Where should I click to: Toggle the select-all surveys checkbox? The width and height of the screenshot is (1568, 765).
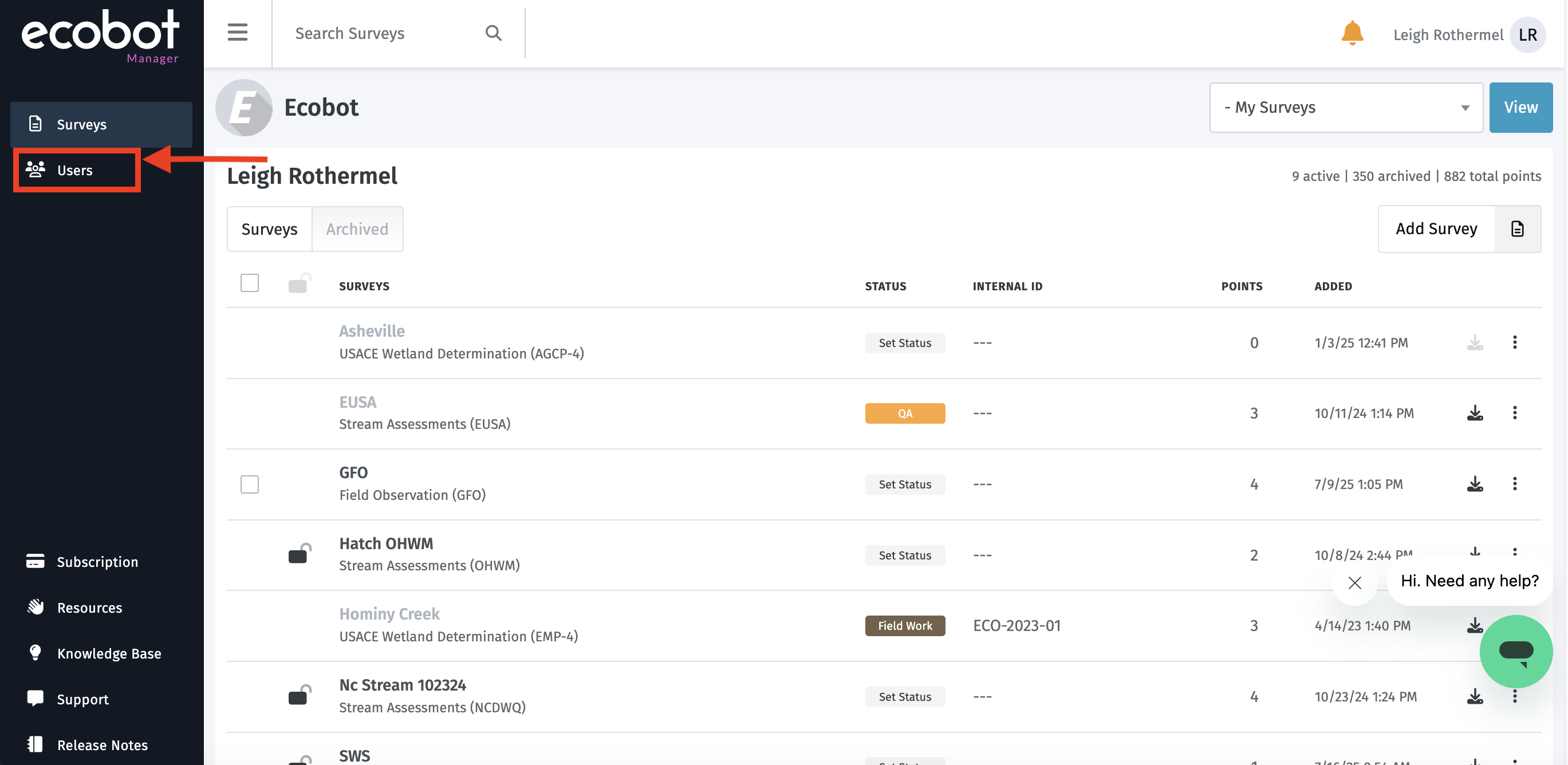click(250, 283)
